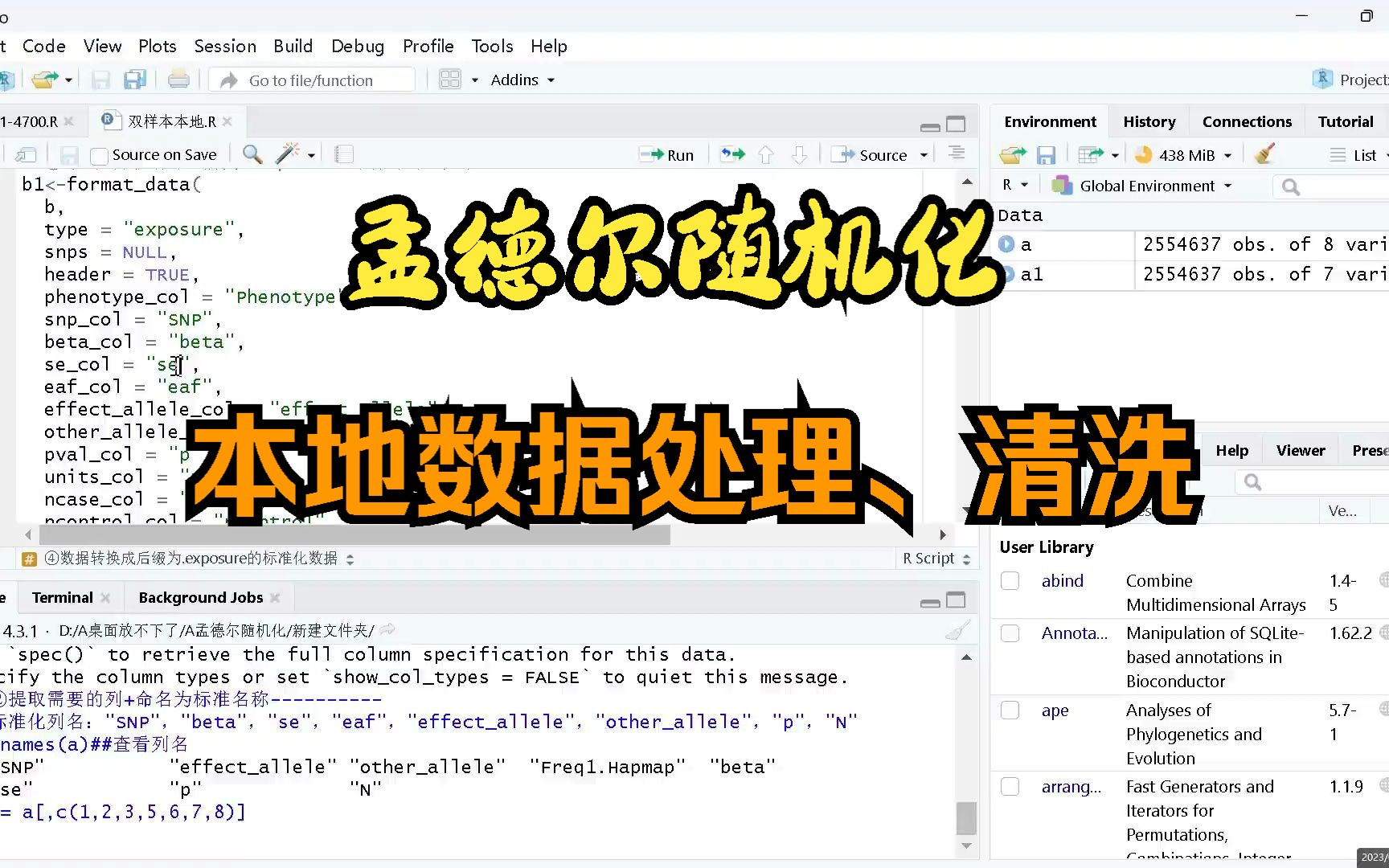Save the workspace using the disk icon
The image size is (1389, 868).
click(x=1047, y=154)
